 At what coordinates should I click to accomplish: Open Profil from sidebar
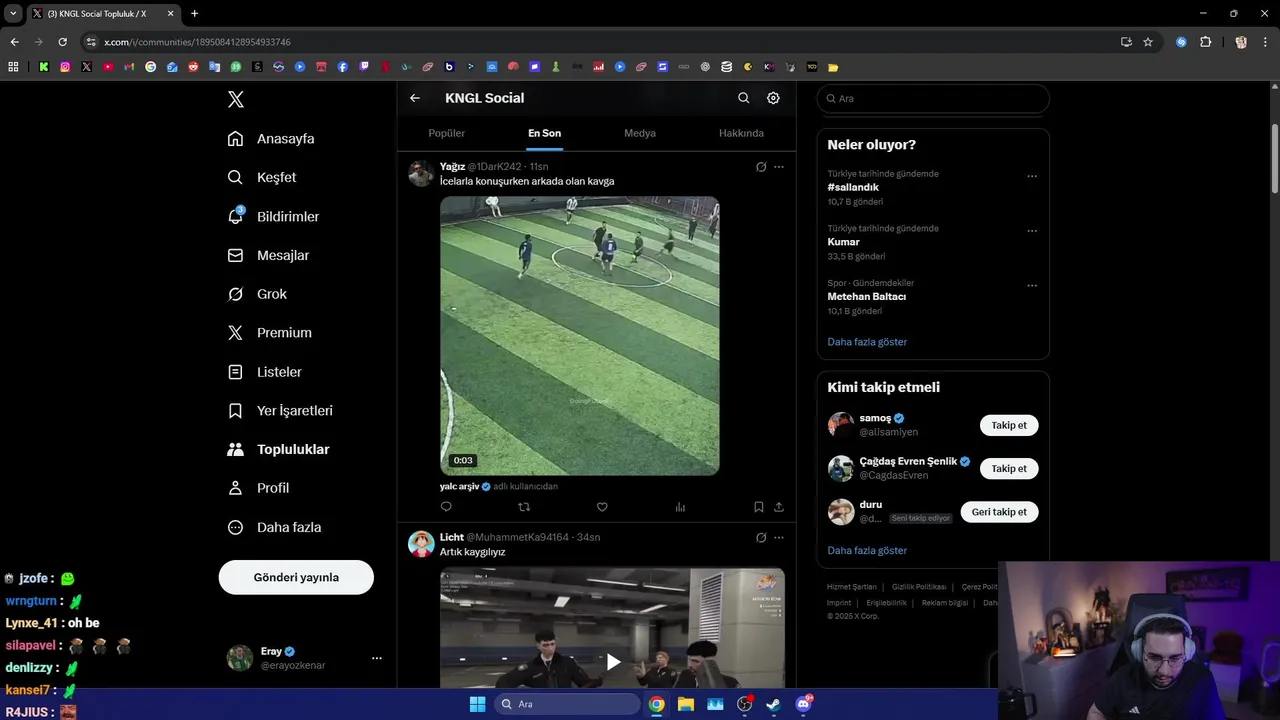pos(258,488)
